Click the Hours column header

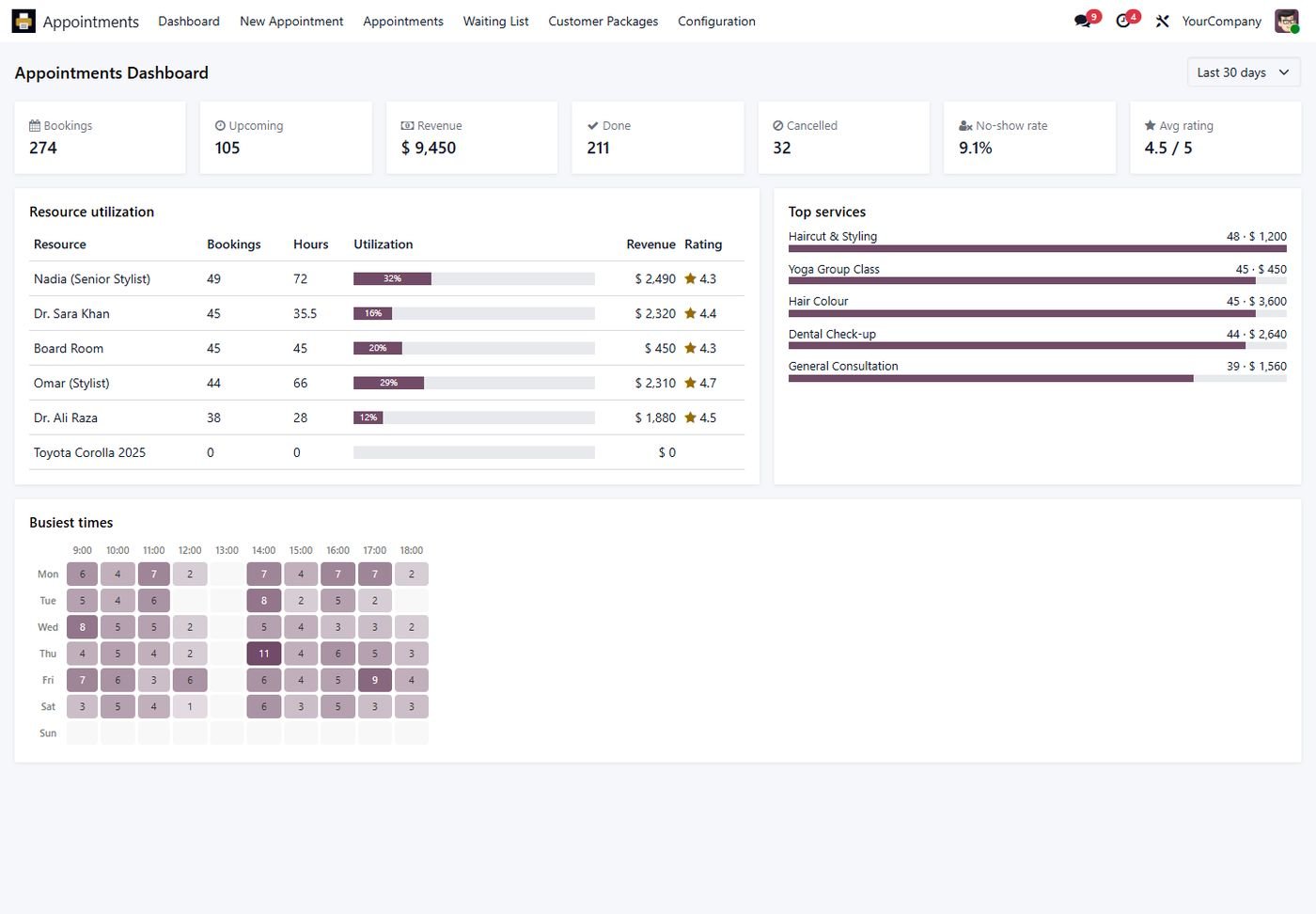click(x=311, y=244)
